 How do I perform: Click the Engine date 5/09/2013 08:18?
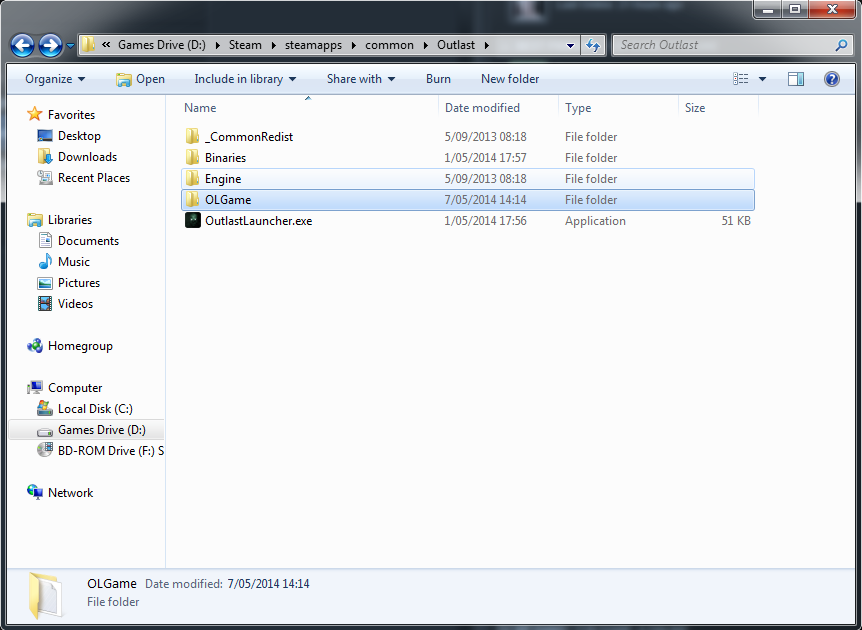coord(485,179)
